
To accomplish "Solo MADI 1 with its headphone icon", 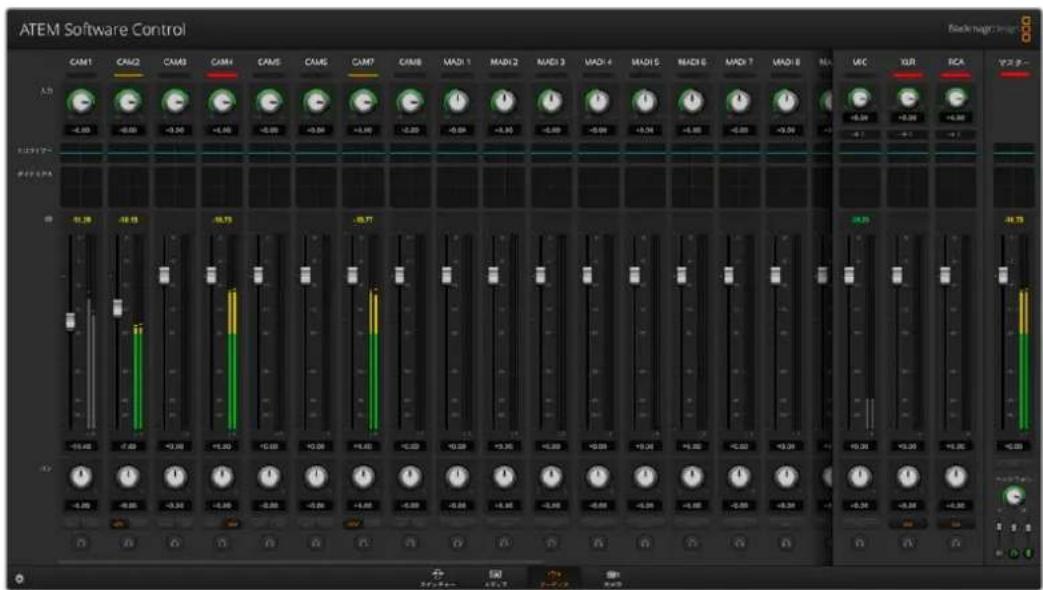I will (457, 543).
